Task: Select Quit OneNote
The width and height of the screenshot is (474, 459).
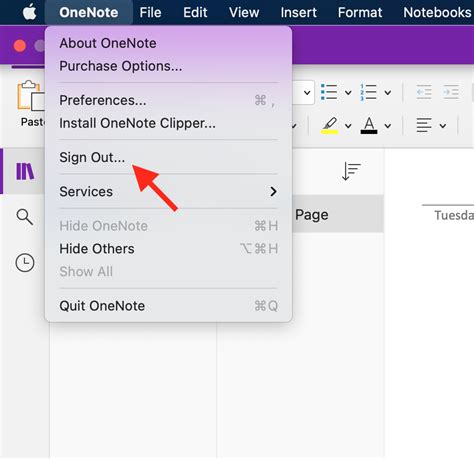Action: (x=168, y=306)
